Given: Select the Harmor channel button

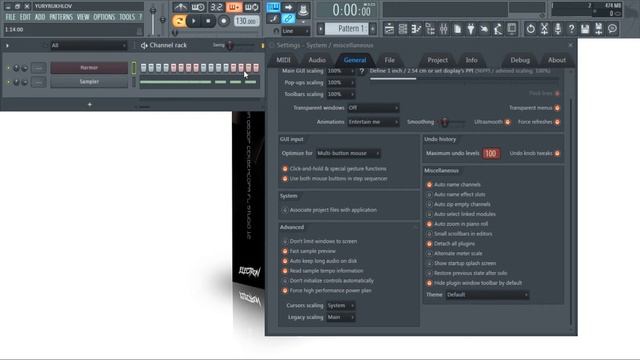Looking at the screenshot, I should [89, 68].
